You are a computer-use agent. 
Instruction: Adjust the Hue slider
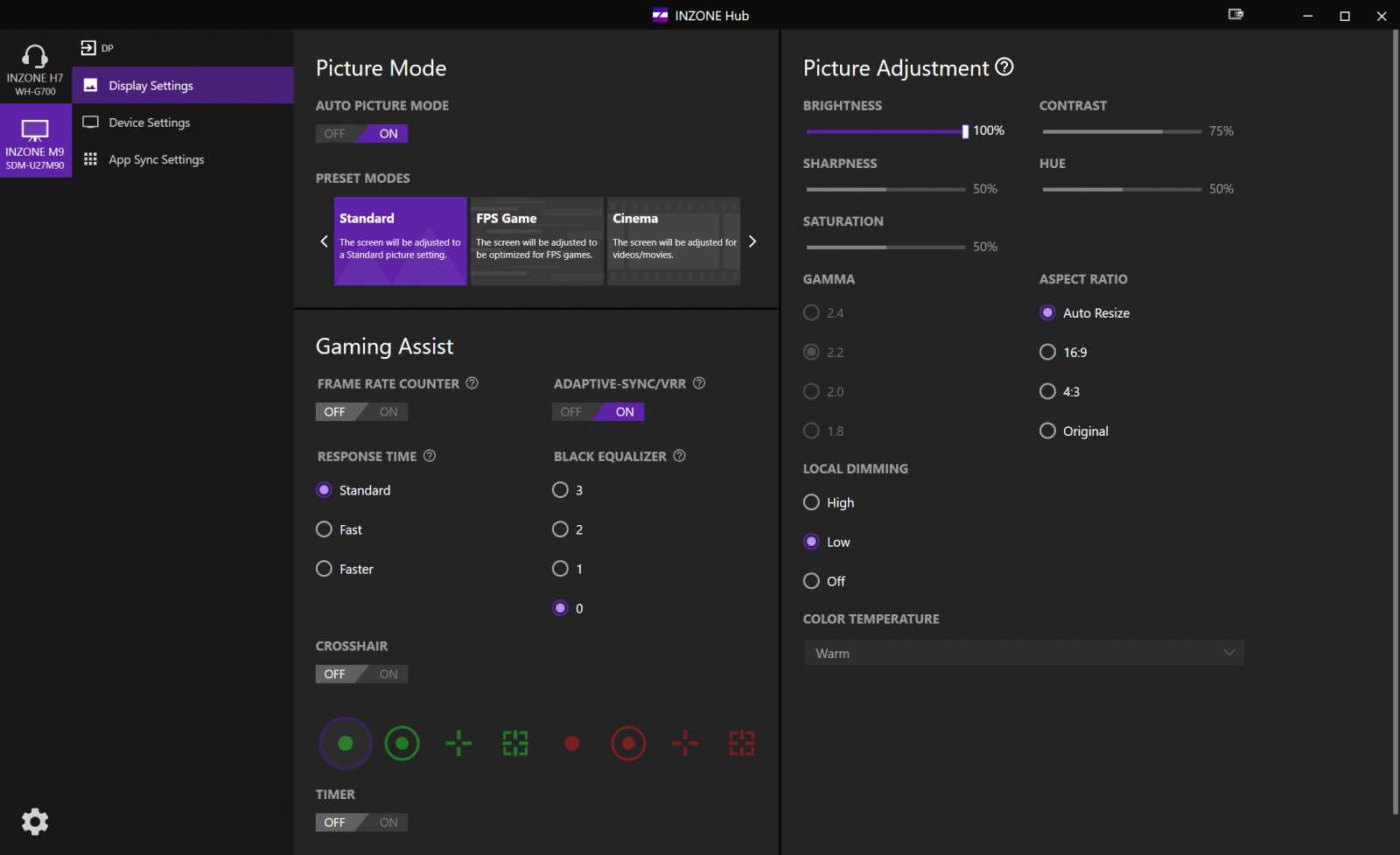point(1122,189)
